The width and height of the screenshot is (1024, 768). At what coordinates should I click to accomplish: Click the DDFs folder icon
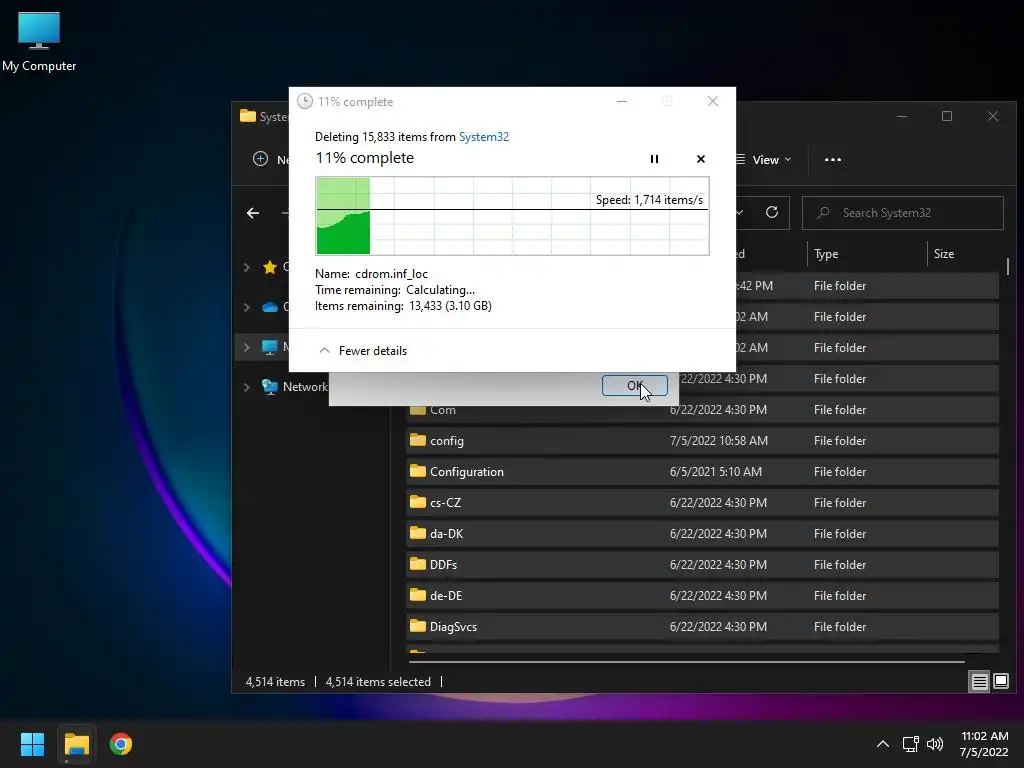418,564
